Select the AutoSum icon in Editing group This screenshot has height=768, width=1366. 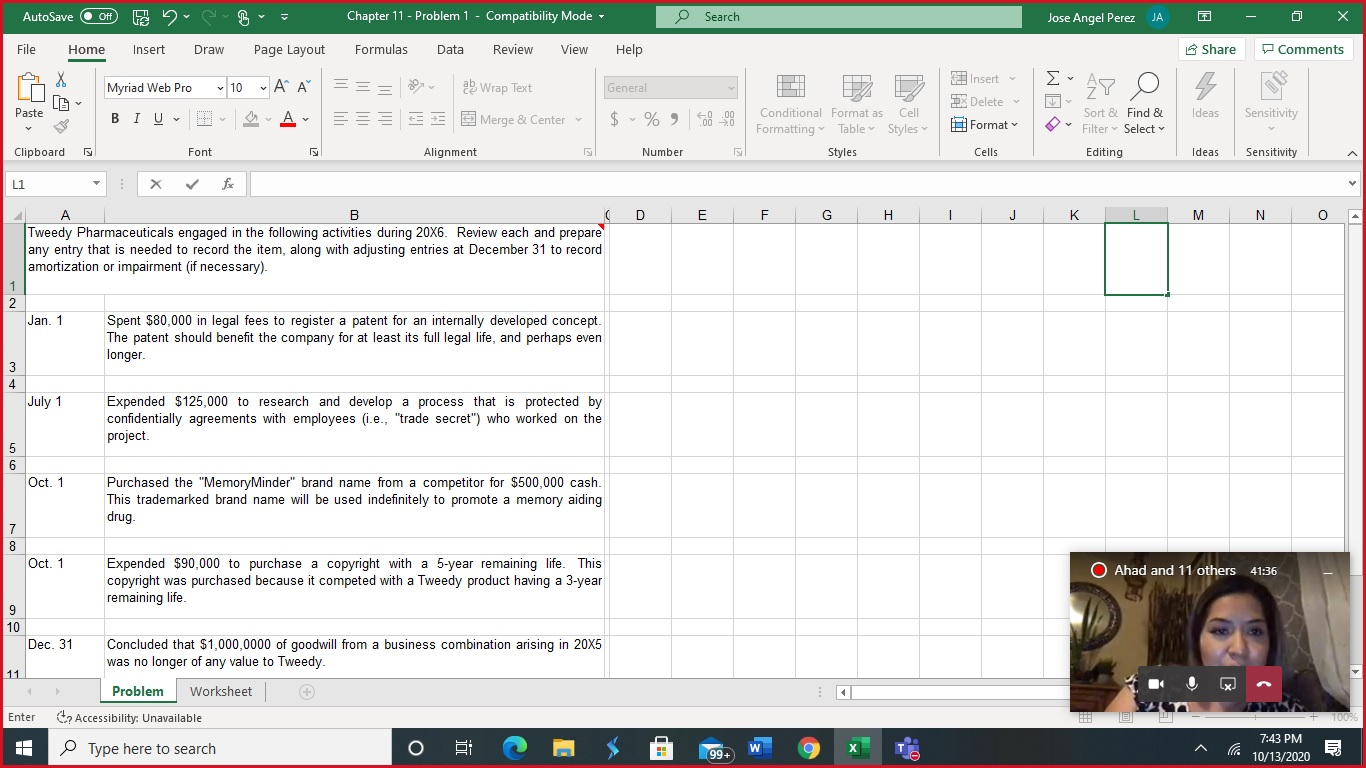point(1053,77)
